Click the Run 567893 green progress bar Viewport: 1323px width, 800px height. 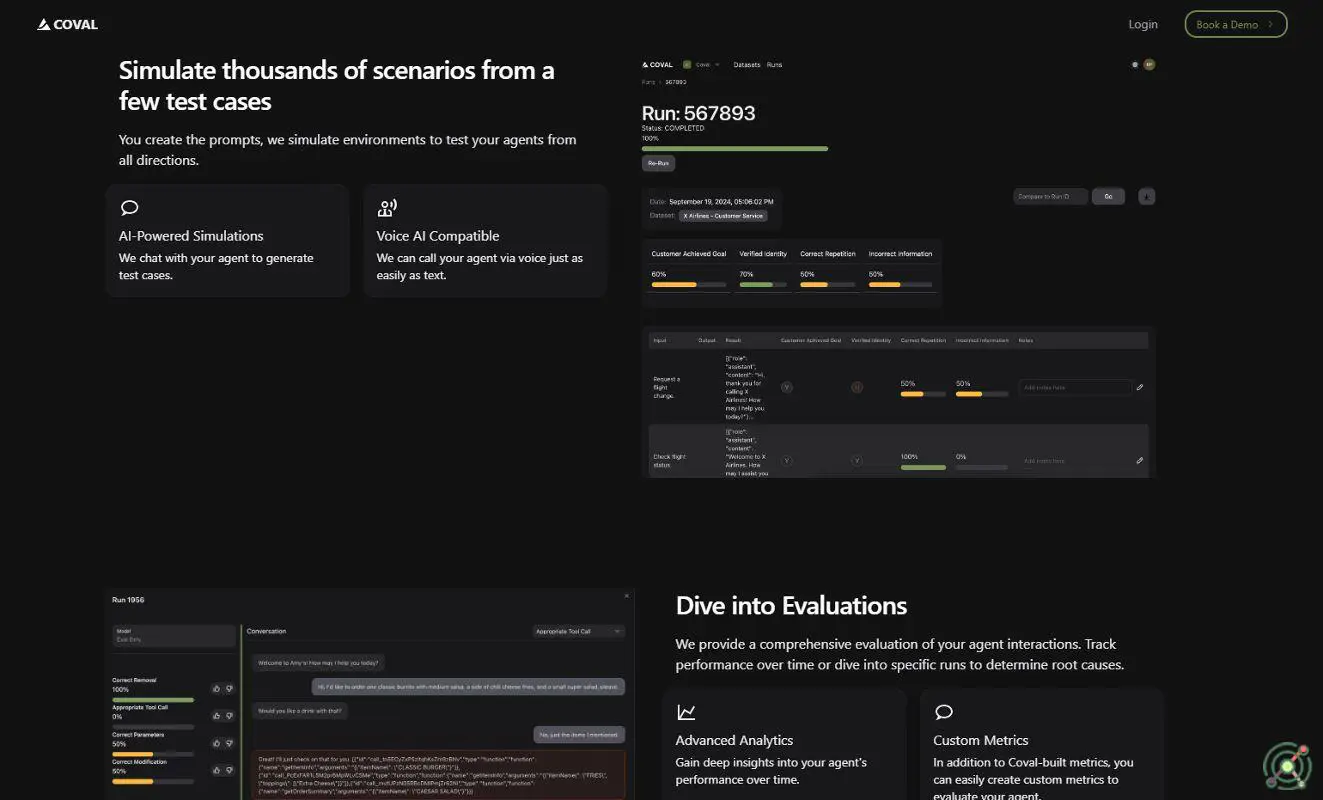[734, 148]
